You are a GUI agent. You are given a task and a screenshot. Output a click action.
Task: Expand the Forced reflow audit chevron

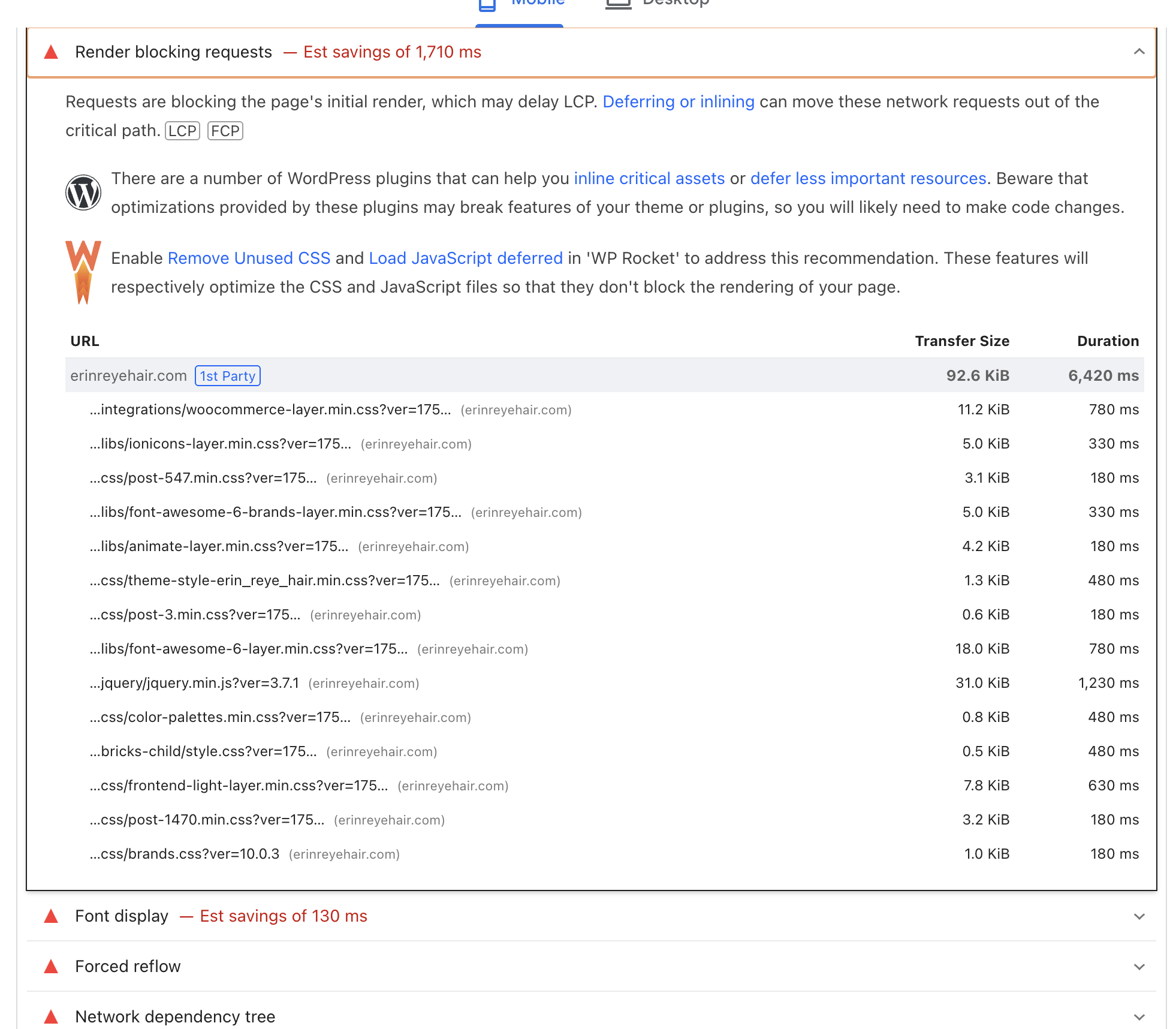1139,967
